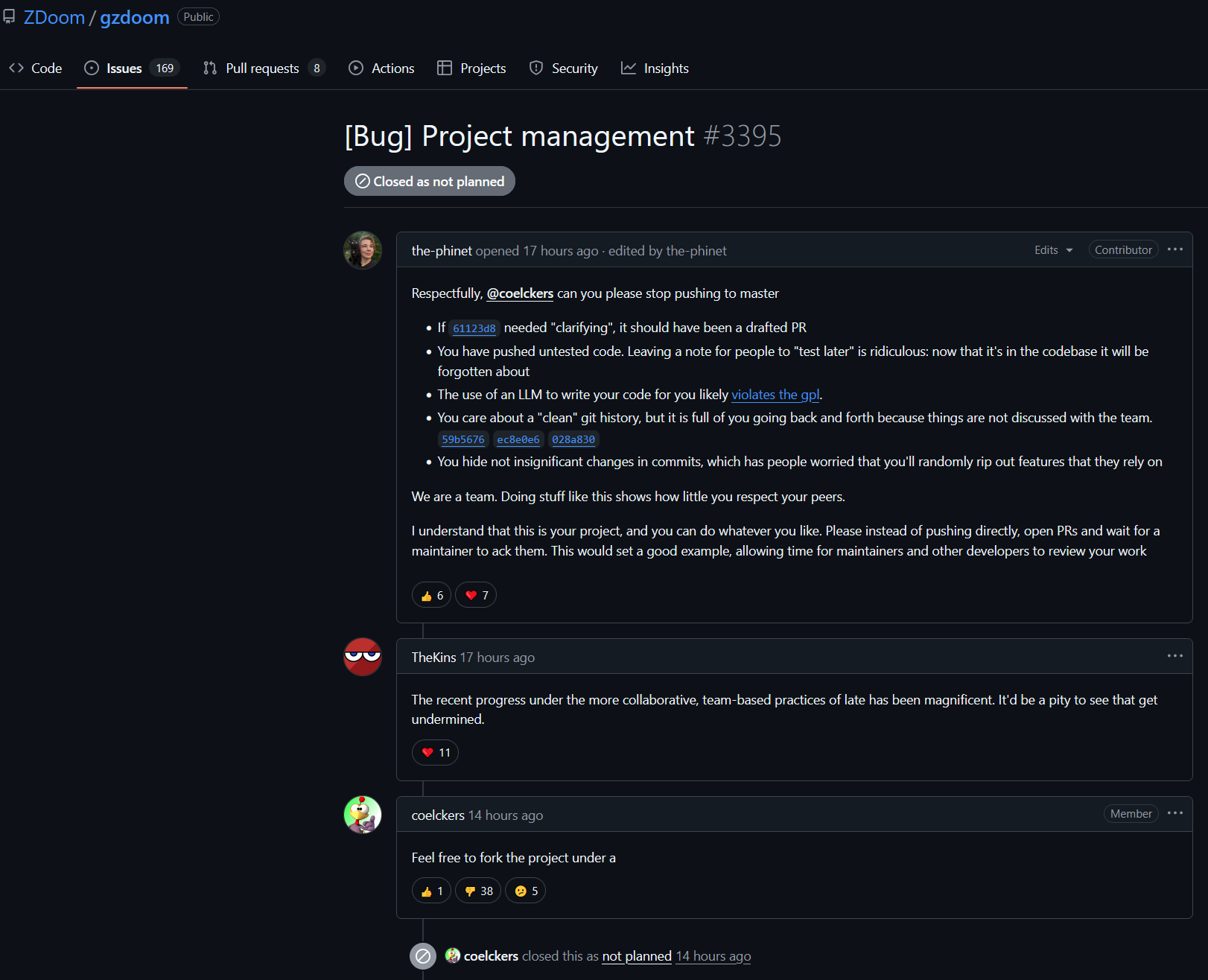Click small coelckers avatar in closed event
The width and height of the screenshot is (1208, 980).
(x=453, y=955)
